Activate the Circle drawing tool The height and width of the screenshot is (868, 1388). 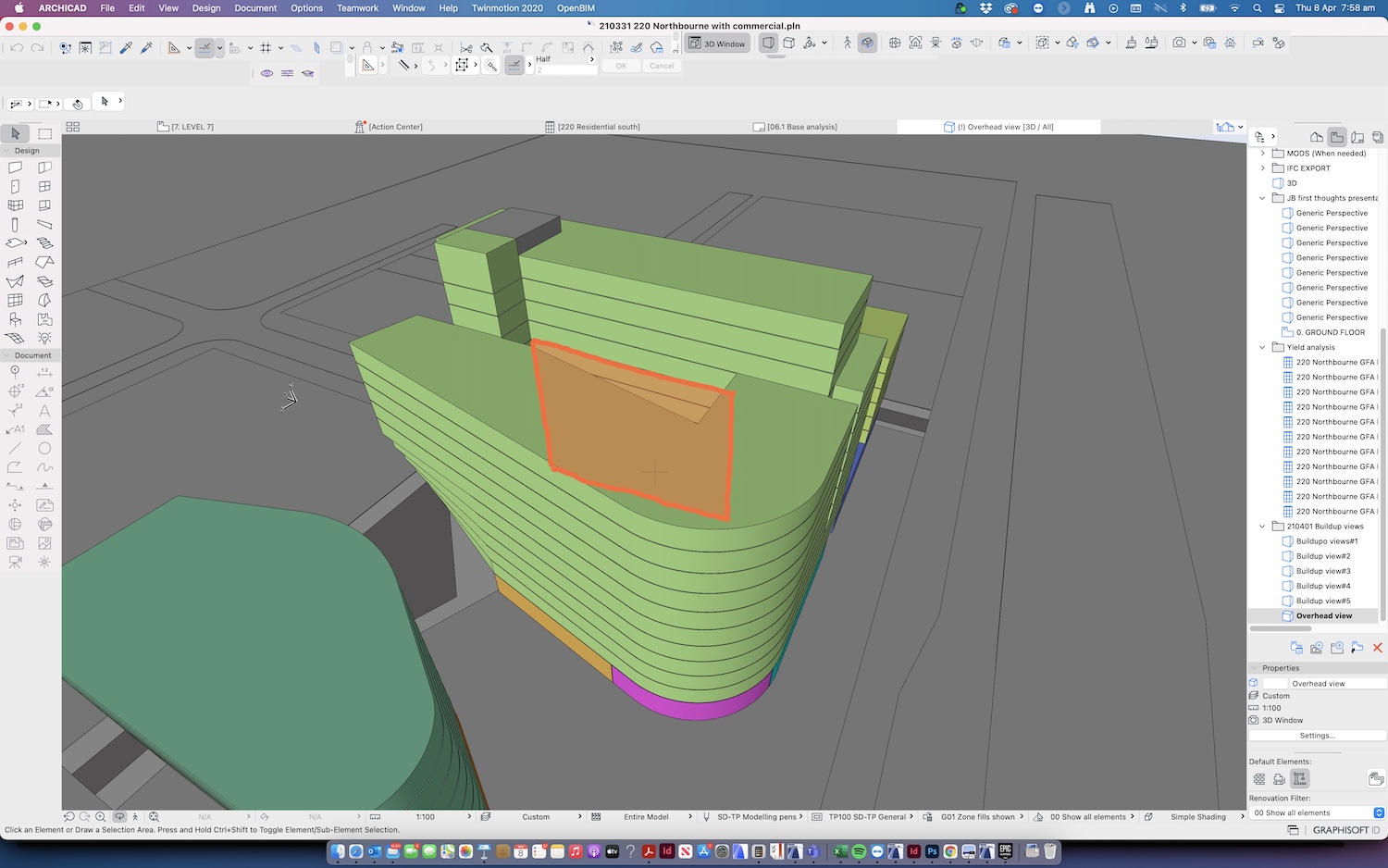(x=44, y=449)
